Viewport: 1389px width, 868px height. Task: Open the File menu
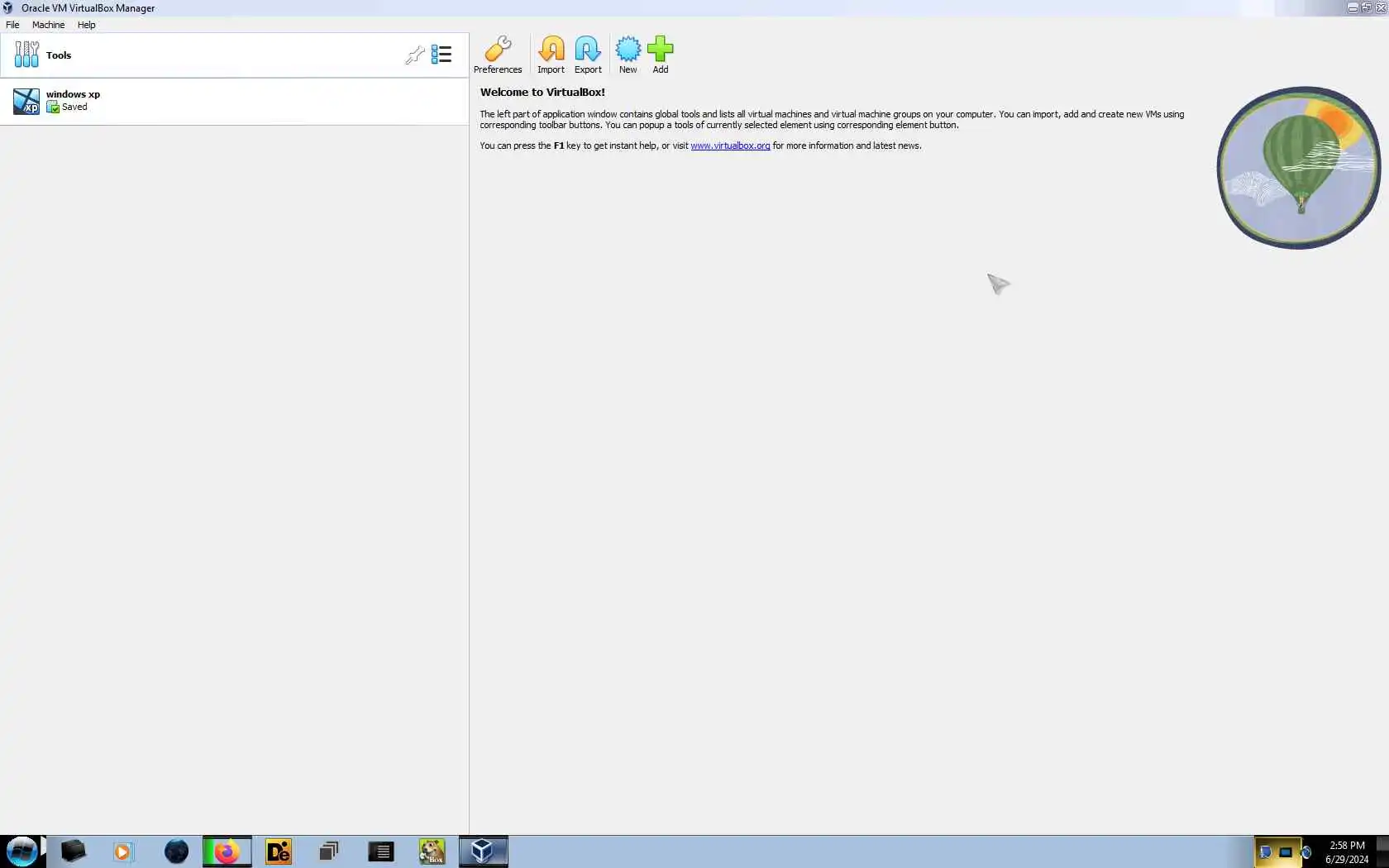[12, 25]
